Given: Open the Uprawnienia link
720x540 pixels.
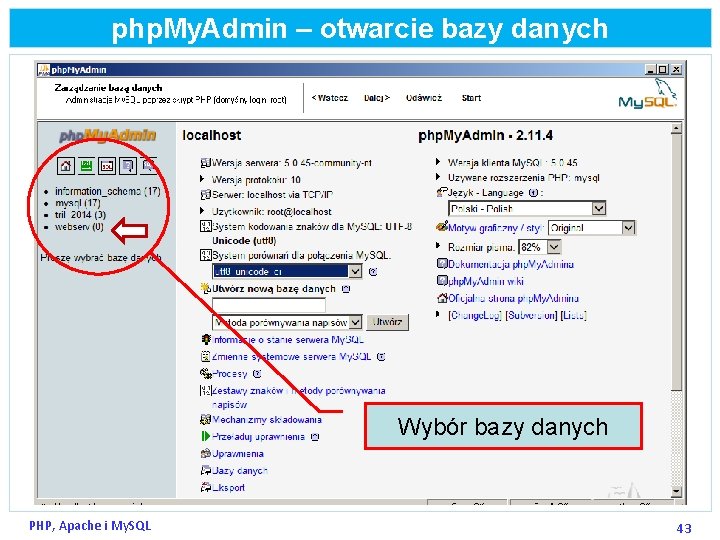Looking at the screenshot, I should pos(238,454).
